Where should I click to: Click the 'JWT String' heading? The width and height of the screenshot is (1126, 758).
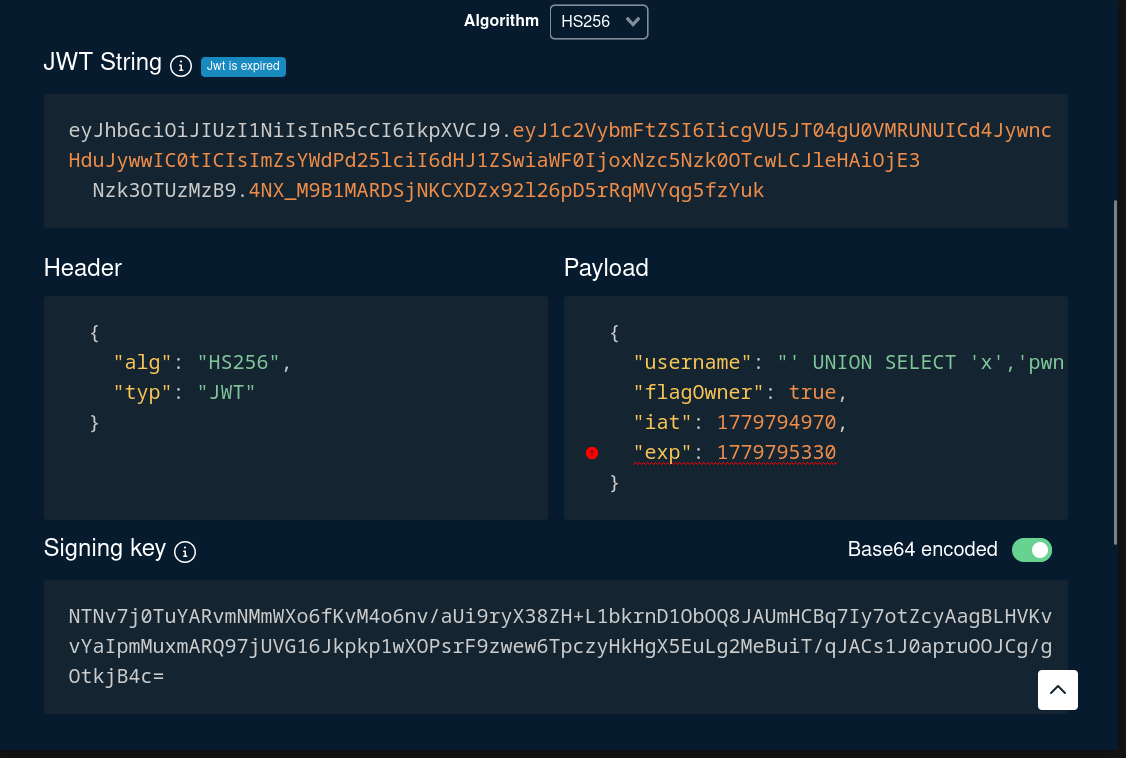click(103, 62)
